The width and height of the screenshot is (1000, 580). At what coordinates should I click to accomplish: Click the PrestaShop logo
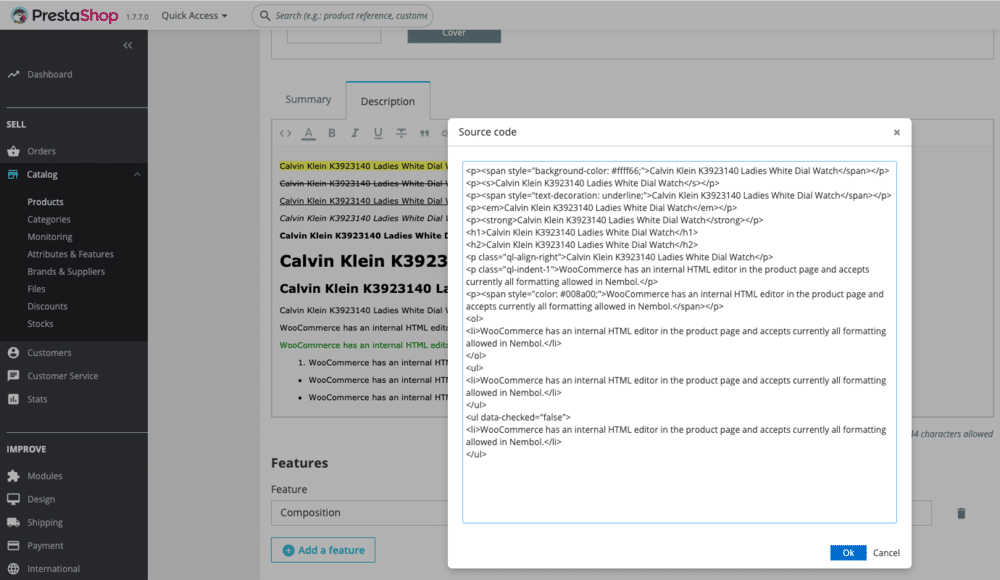pos(64,15)
